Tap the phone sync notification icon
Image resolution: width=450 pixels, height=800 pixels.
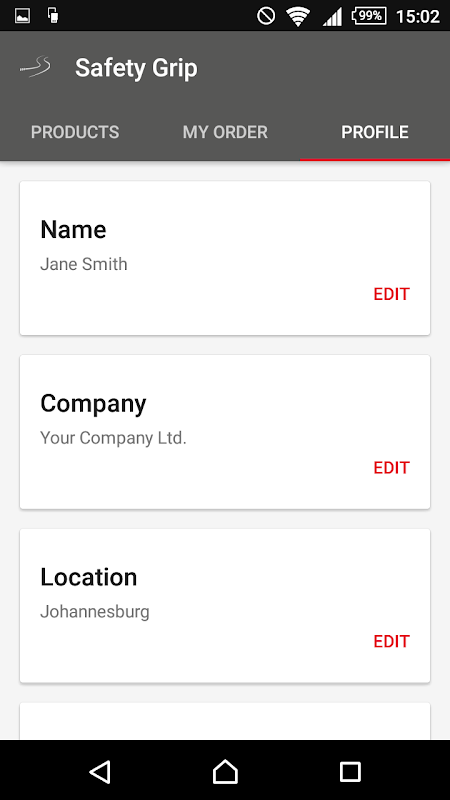(53, 16)
